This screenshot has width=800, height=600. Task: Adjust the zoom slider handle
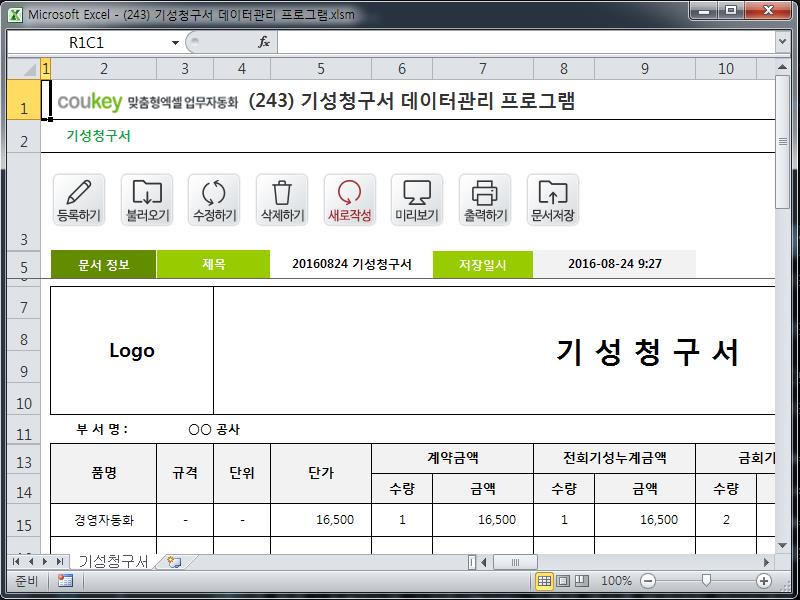[706, 580]
